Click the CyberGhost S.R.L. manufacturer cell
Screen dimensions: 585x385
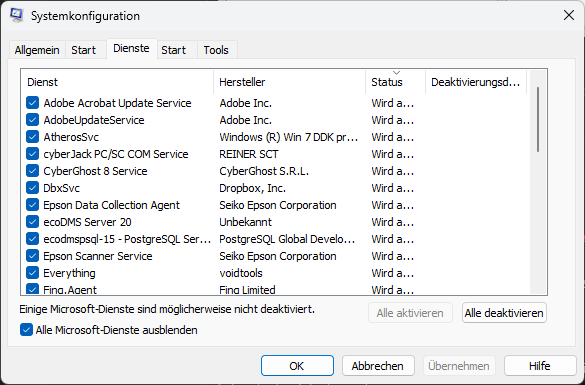[264, 171]
